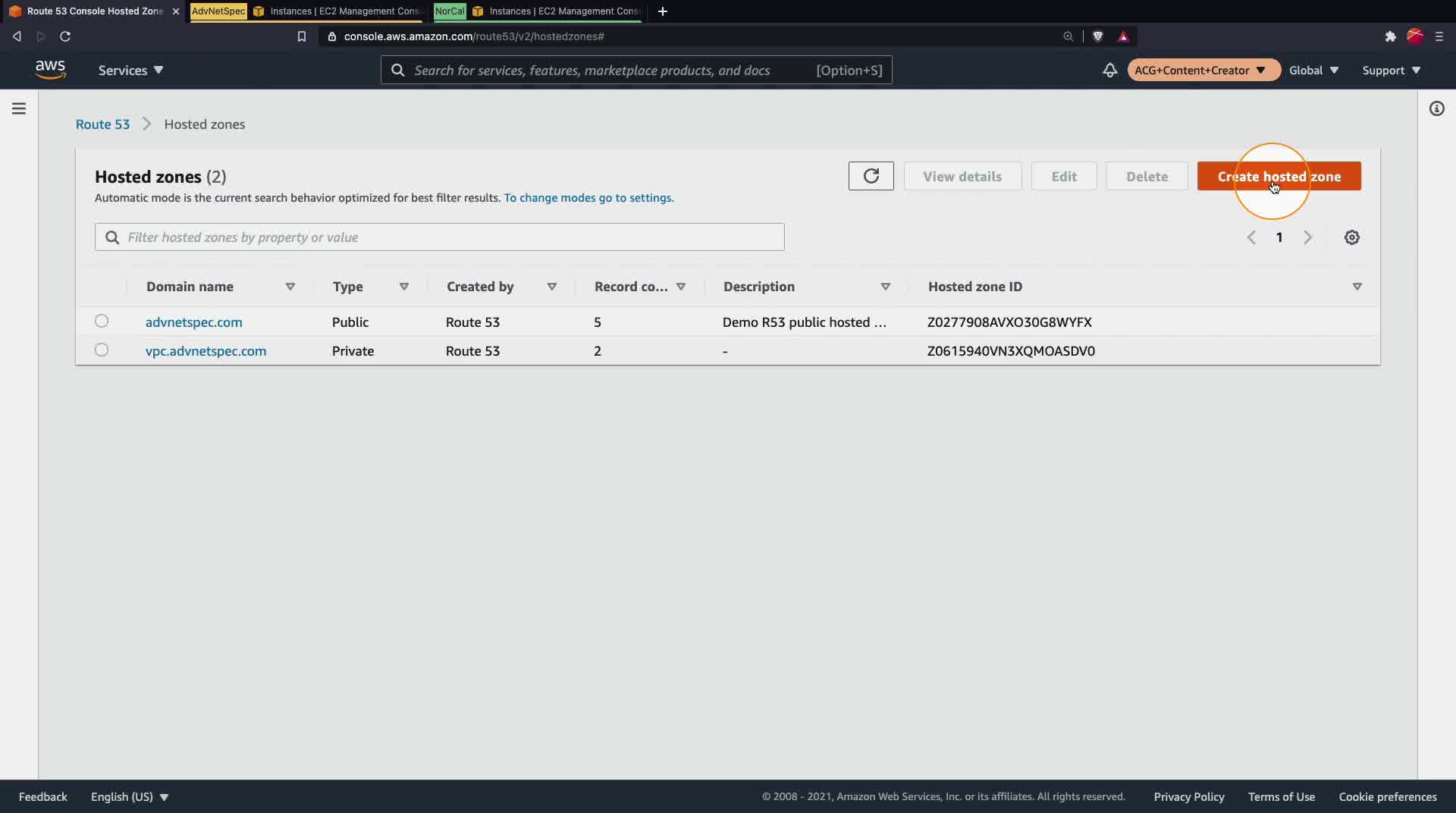The width and height of the screenshot is (1456, 813).
Task: Open table preferences gear icon
Action: click(1351, 237)
